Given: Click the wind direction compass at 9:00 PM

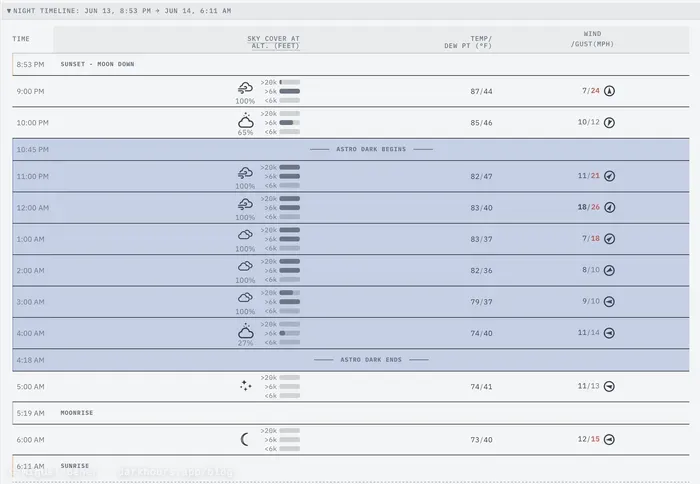Looking at the screenshot, I should point(609,91).
